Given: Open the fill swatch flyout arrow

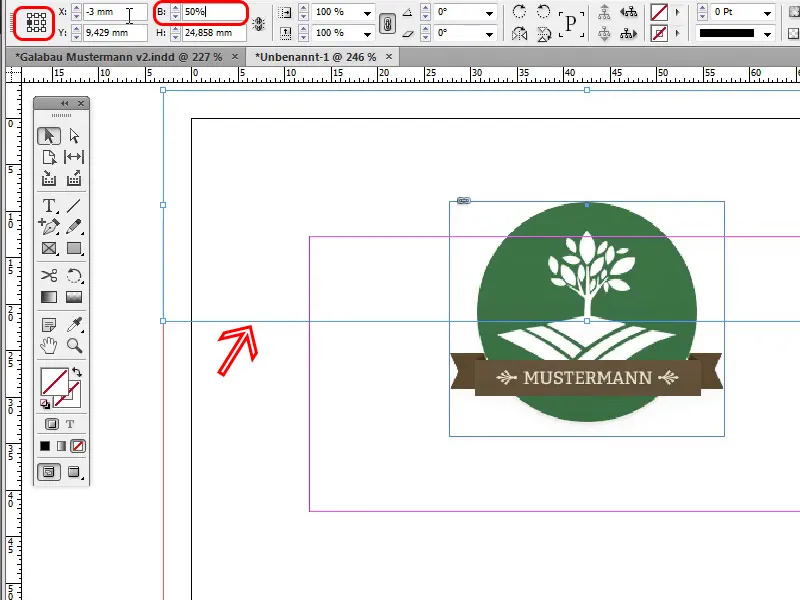Looking at the screenshot, I should [x=678, y=12].
